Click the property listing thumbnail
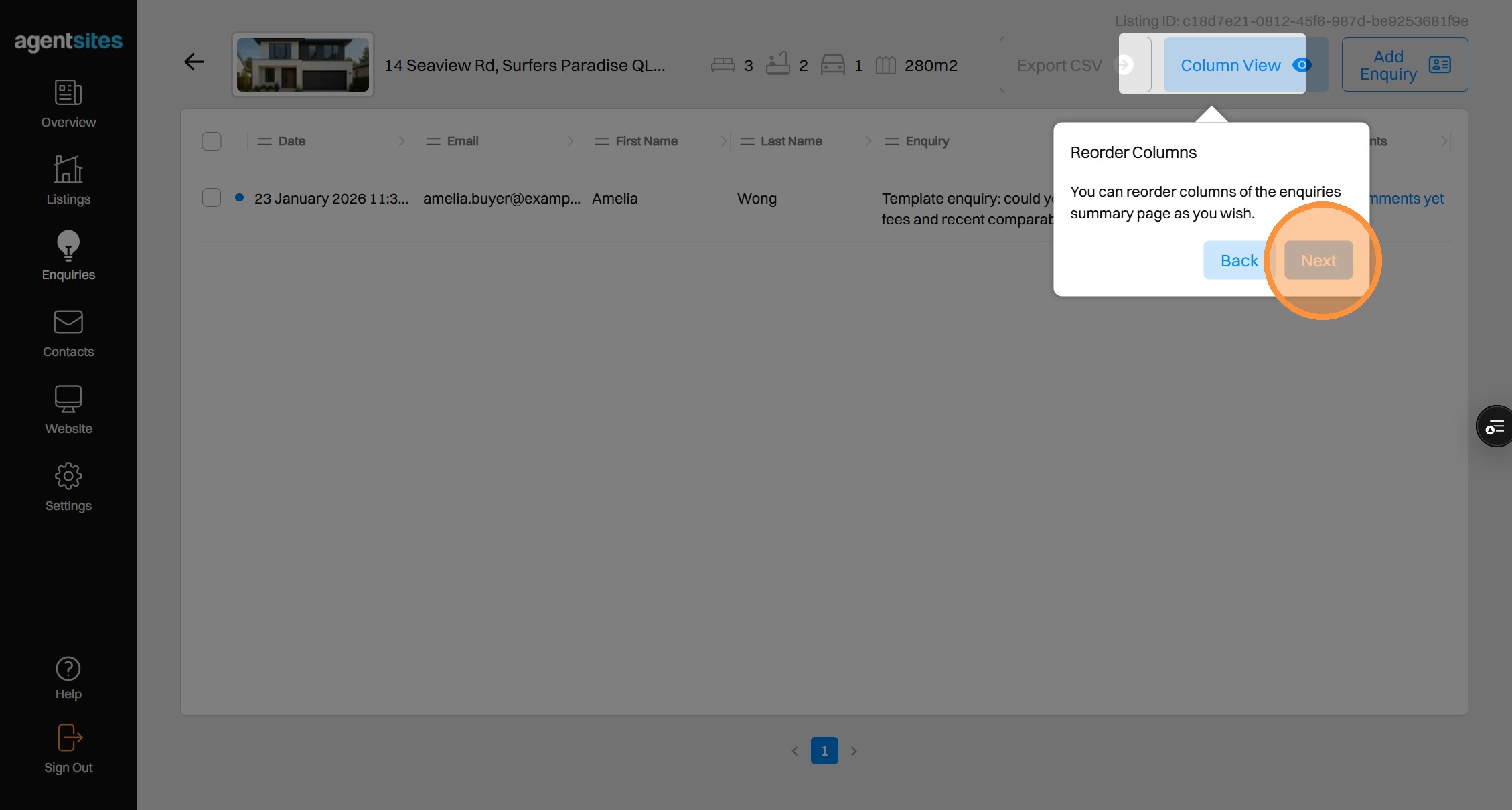 [303, 65]
